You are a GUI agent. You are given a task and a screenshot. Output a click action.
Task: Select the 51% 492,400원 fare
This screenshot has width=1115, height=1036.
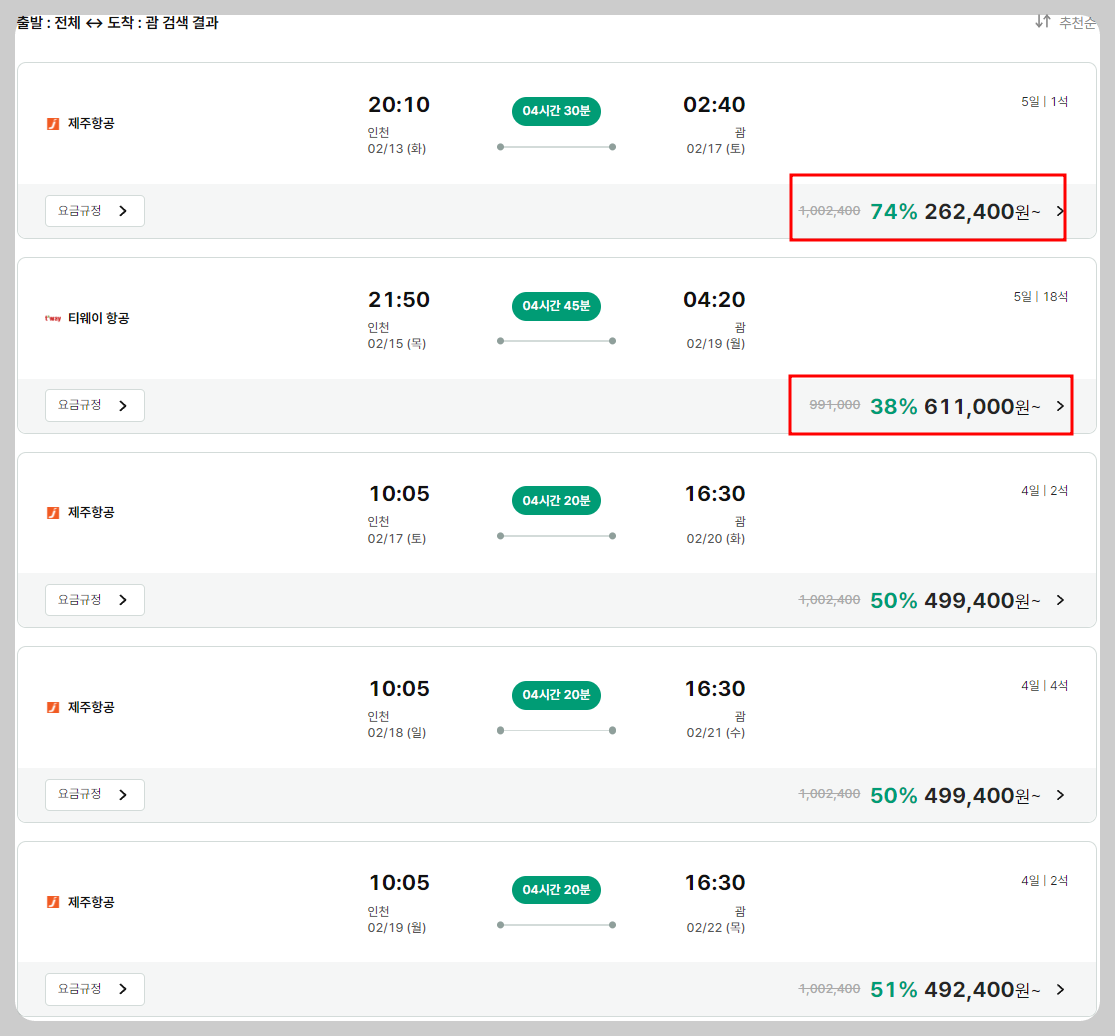point(955,990)
